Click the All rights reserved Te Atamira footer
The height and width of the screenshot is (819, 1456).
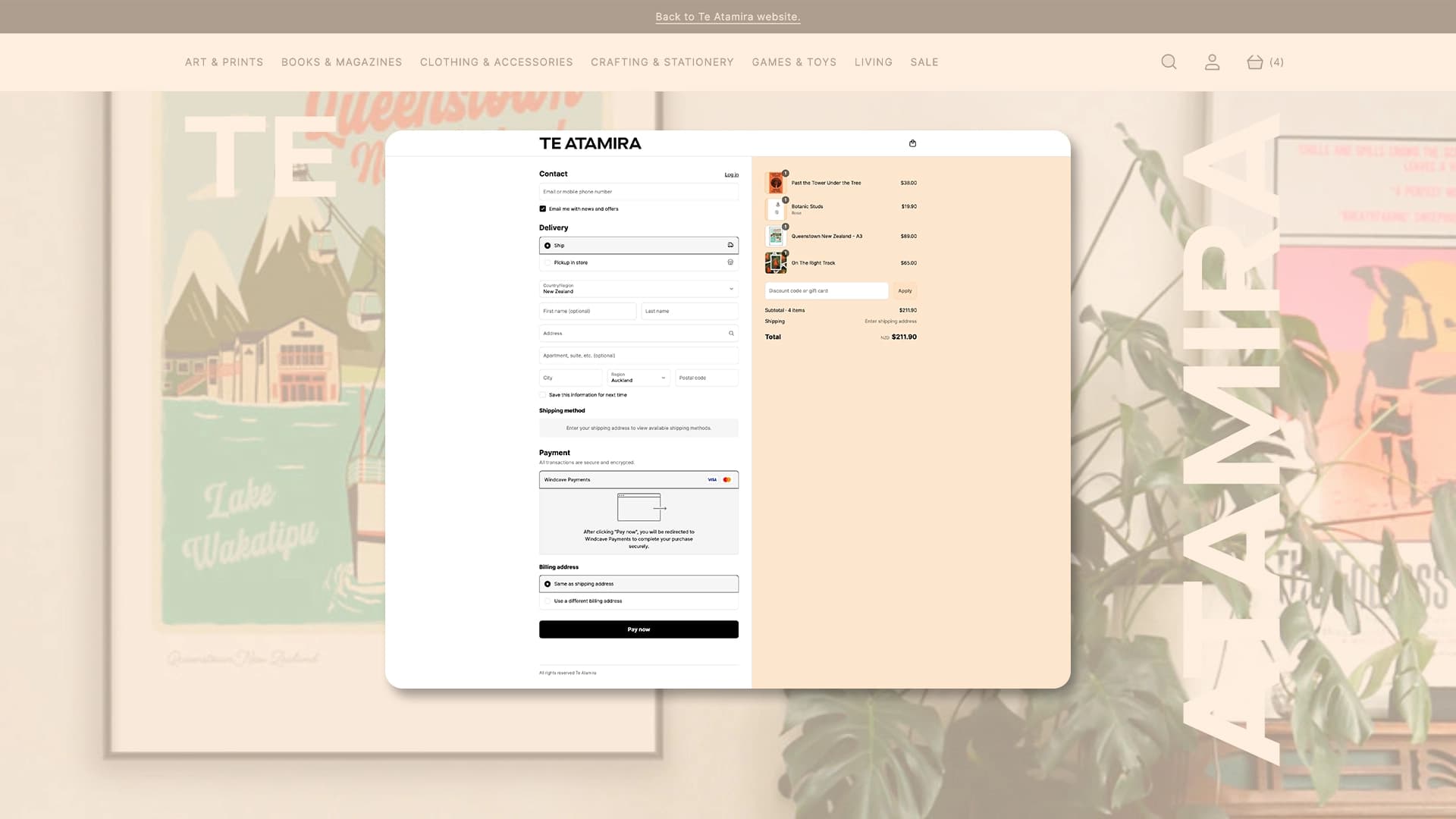(567, 673)
